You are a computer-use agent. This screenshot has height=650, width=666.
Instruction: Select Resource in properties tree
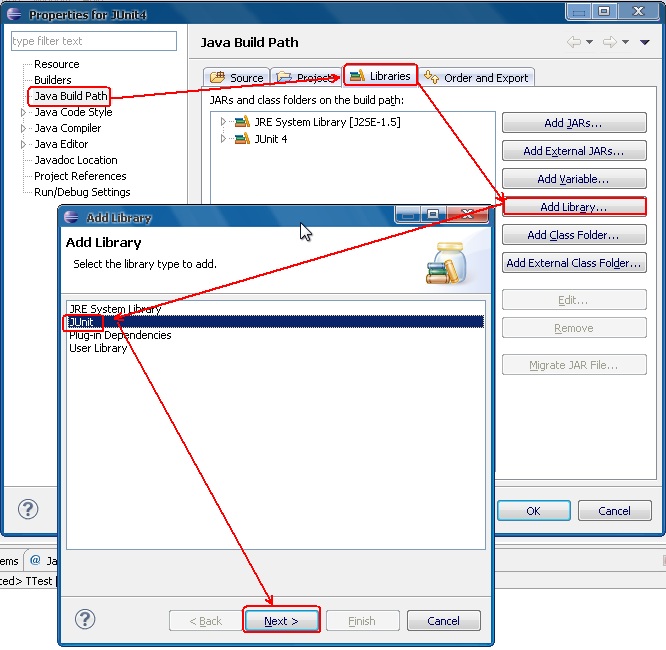pos(56,64)
